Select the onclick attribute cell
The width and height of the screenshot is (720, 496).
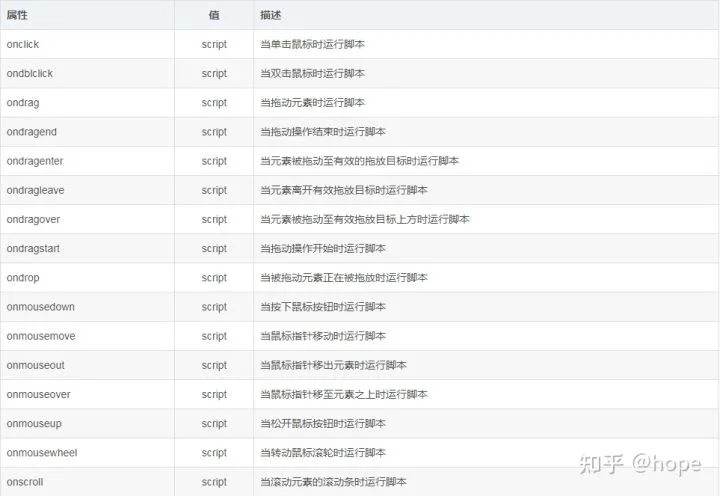tap(23, 45)
